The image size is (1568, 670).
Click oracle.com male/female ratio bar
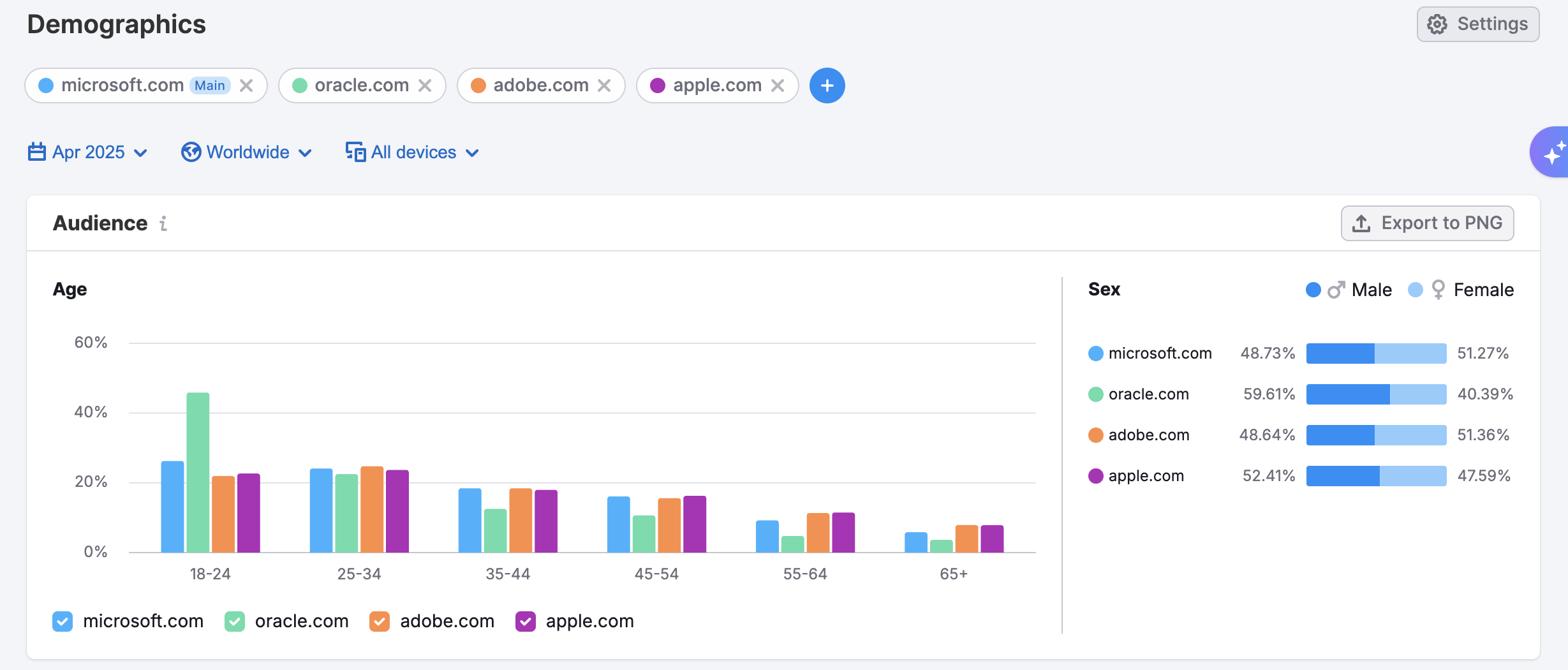point(1376,394)
